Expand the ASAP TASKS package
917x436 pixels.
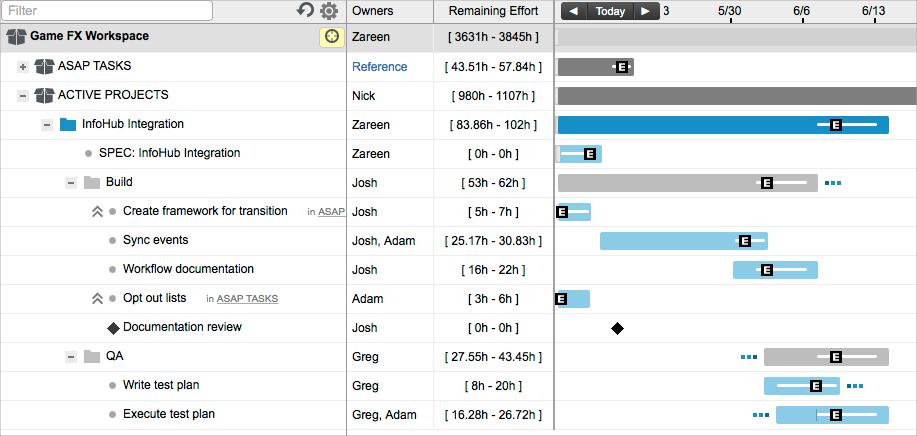coord(23,66)
